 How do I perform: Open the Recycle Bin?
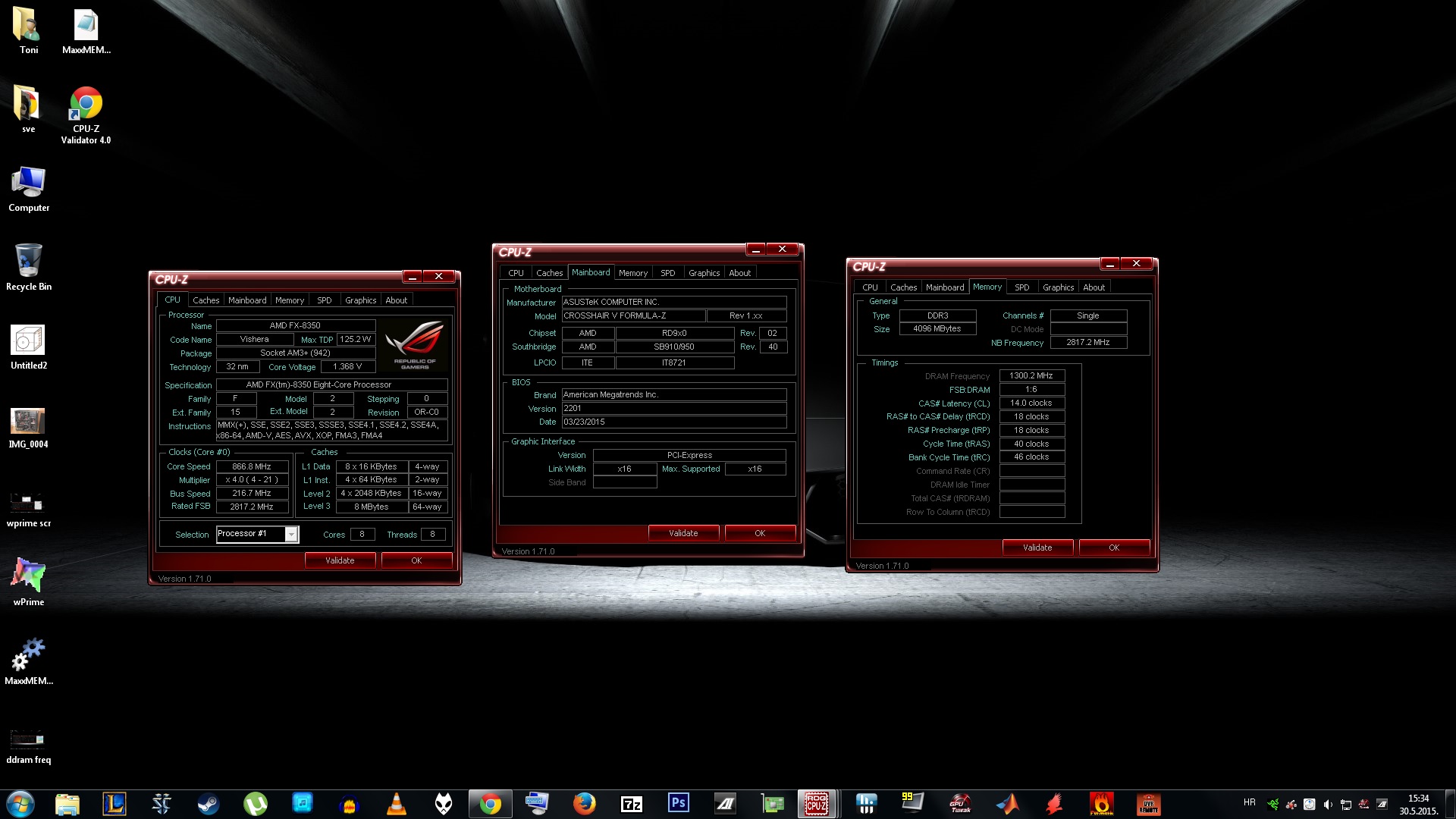pos(28,267)
